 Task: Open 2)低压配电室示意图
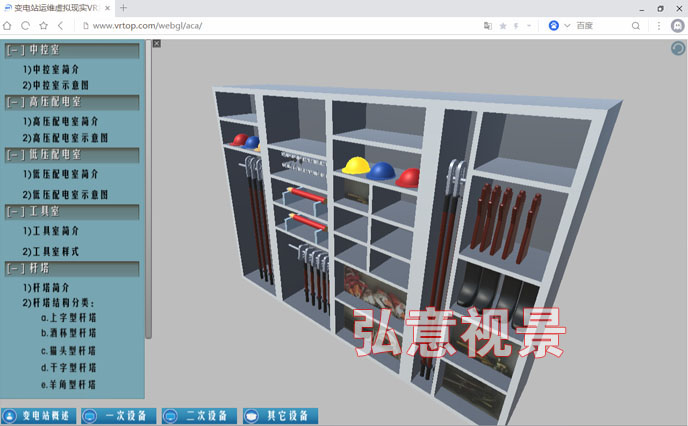[x=65, y=195]
